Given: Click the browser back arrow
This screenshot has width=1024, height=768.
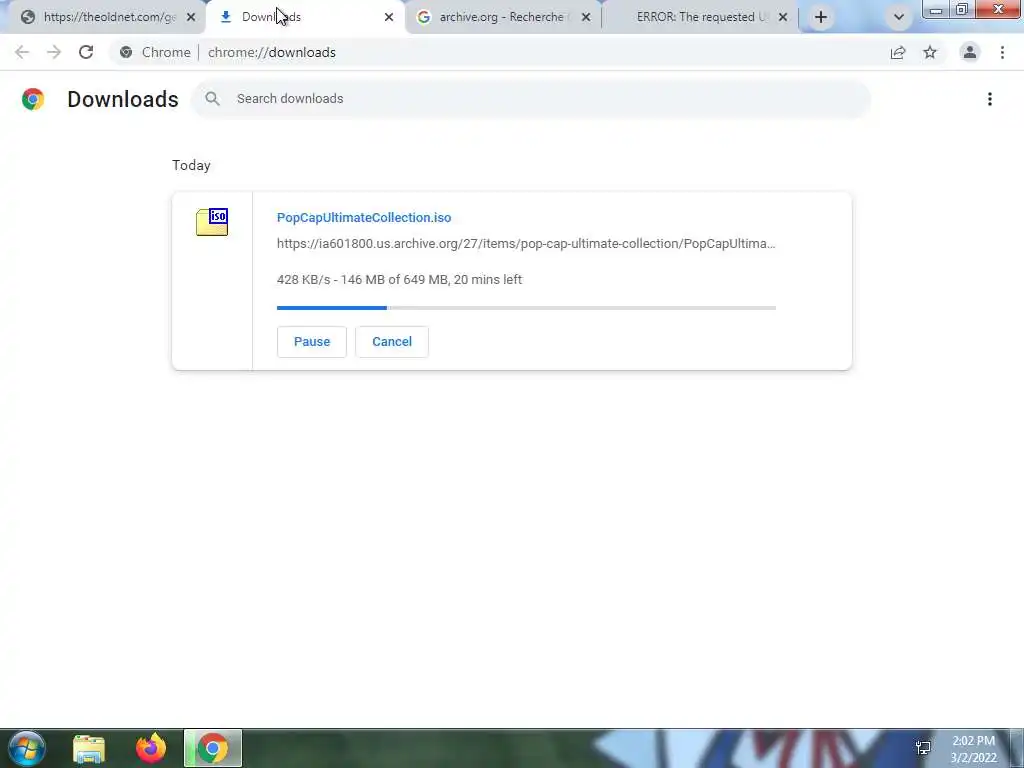Looking at the screenshot, I should (x=22, y=52).
